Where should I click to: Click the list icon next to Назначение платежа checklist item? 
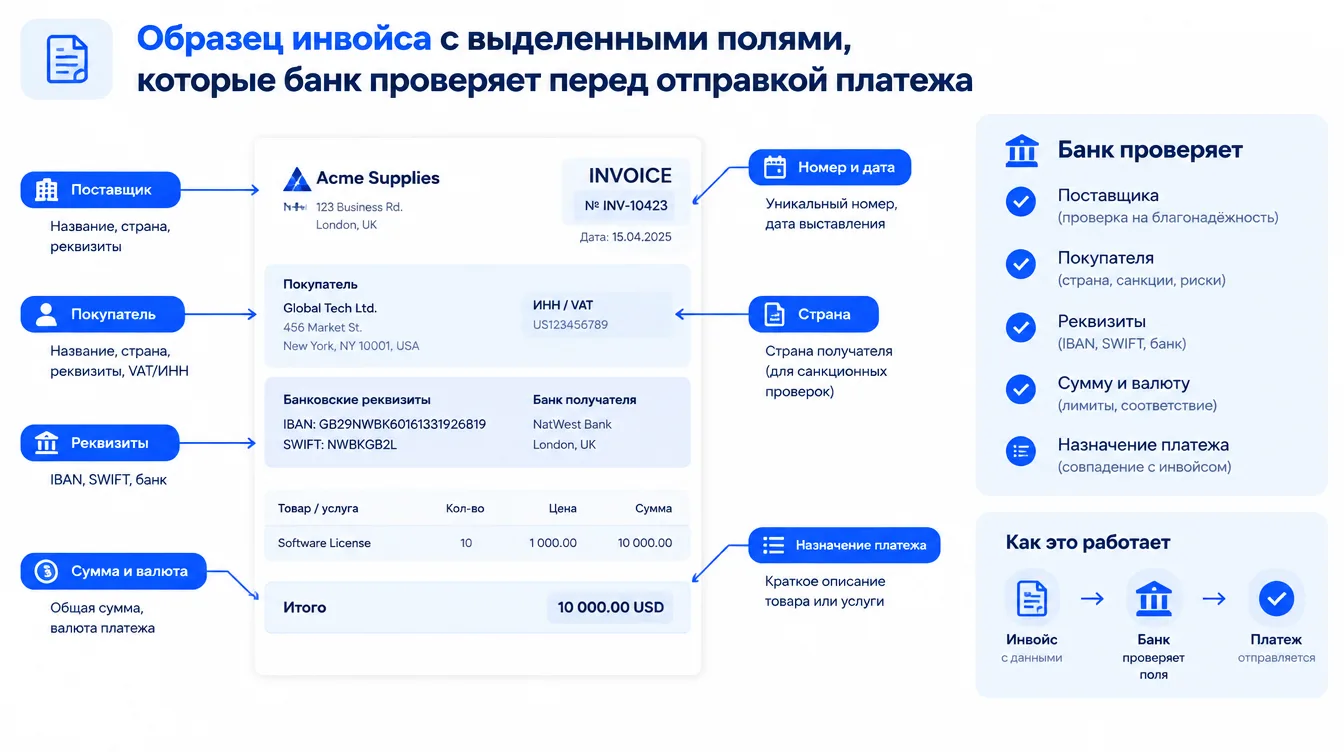click(1020, 451)
